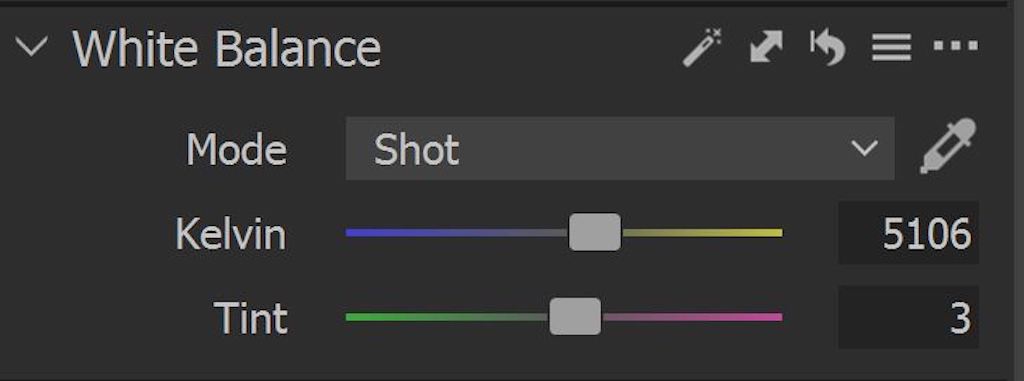
Task: Reset White Balance with the undo arrow
Action: (x=827, y=48)
